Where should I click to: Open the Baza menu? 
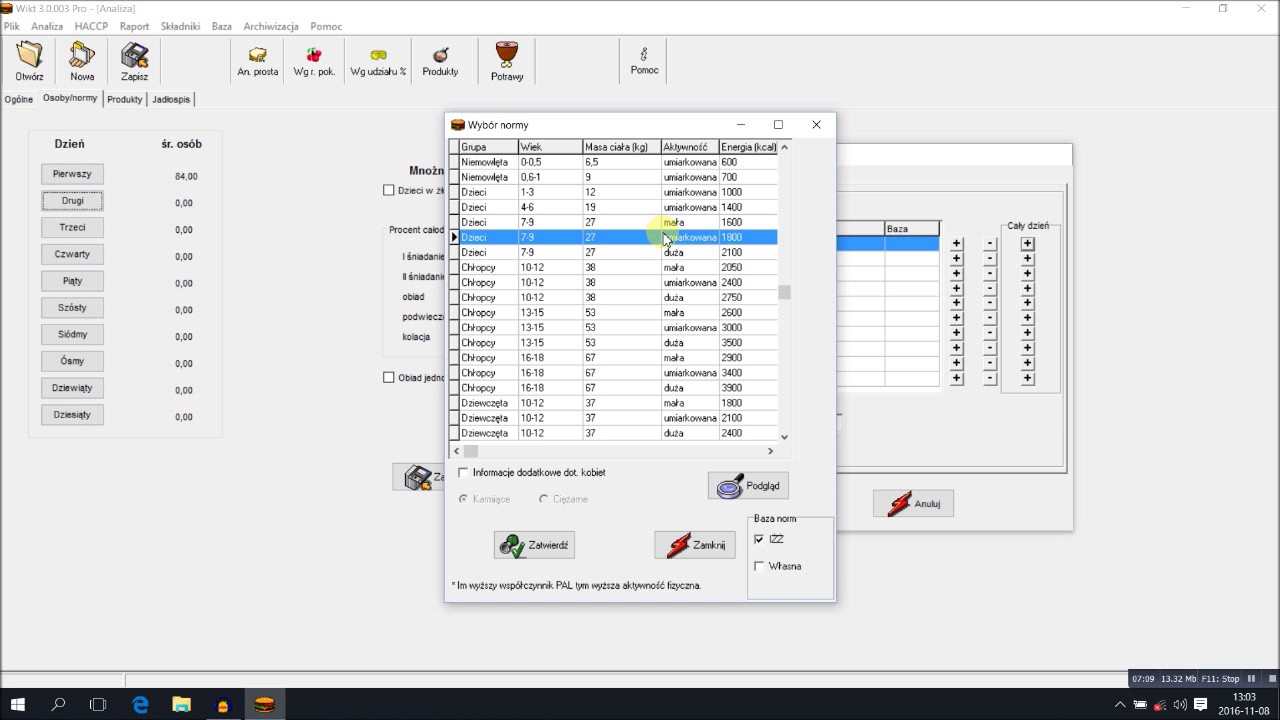click(222, 26)
